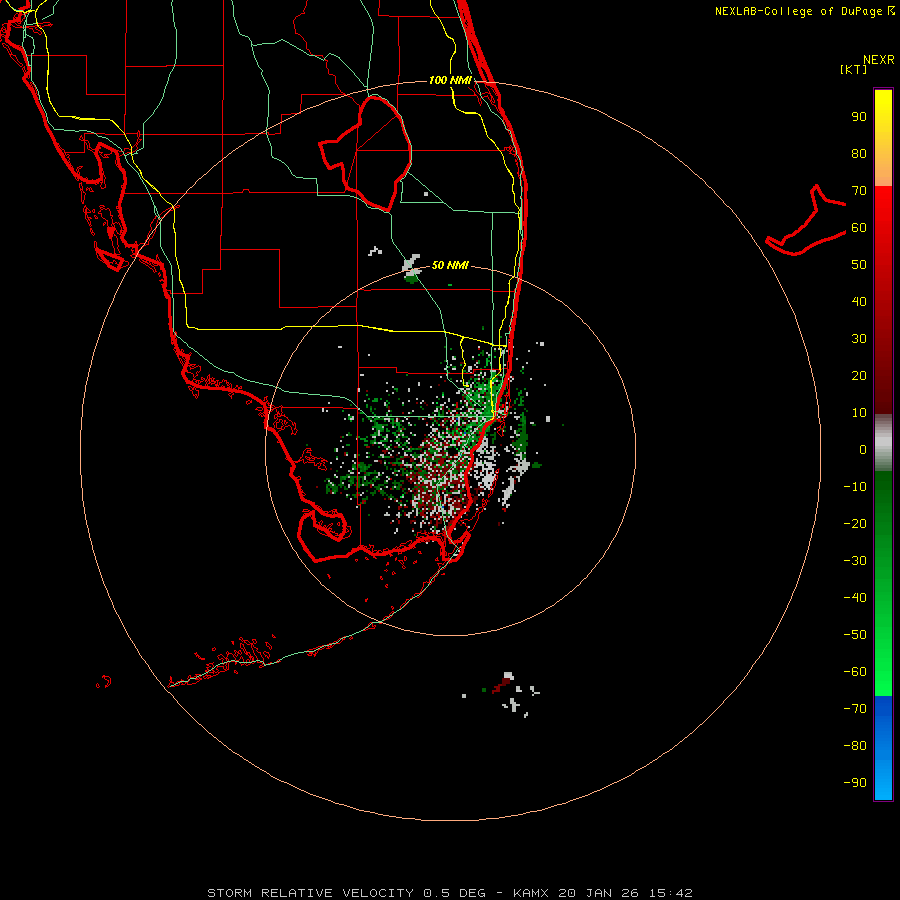Click the -30 value on velocity scale

855,561
